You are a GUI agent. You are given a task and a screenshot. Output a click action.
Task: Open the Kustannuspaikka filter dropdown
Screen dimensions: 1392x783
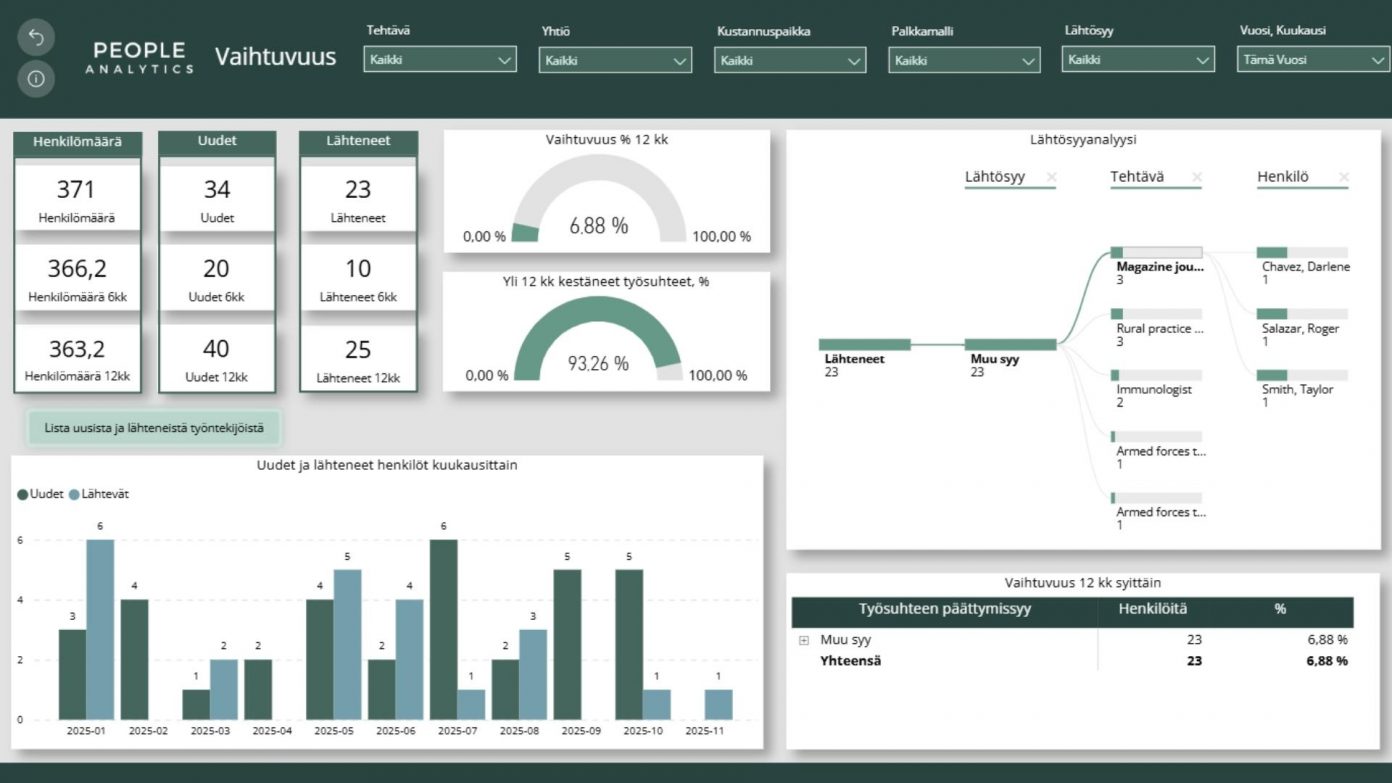(789, 60)
